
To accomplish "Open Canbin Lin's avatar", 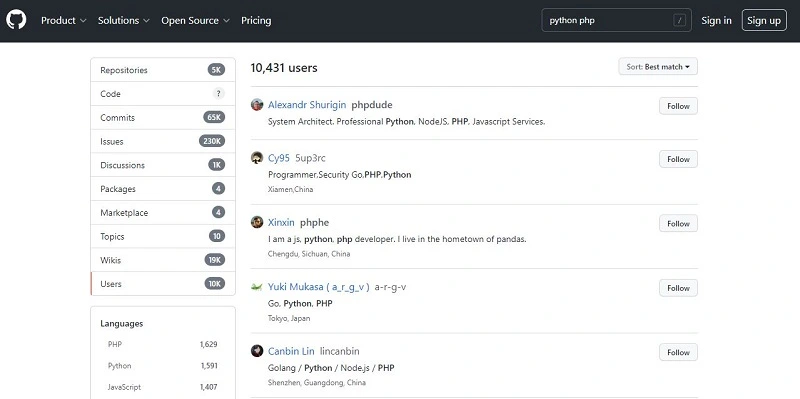I will point(257,351).
